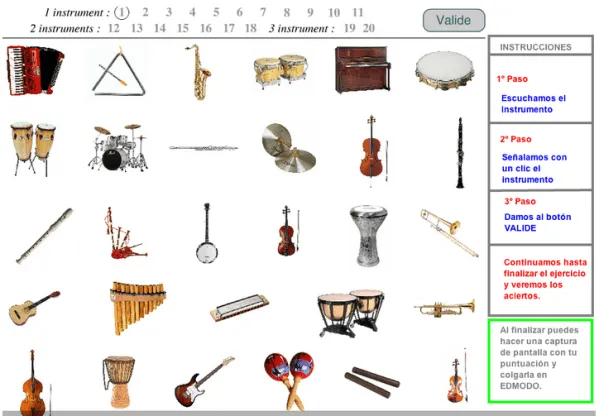
Task: Click the viola in the third row
Action: tap(288, 231)
